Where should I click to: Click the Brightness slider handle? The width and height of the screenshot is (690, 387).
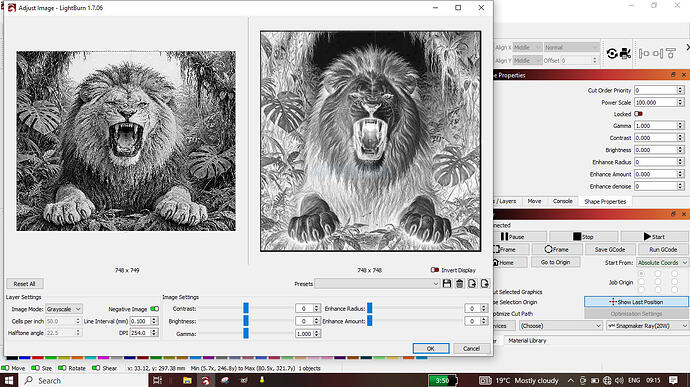click(x=246, y=321)
